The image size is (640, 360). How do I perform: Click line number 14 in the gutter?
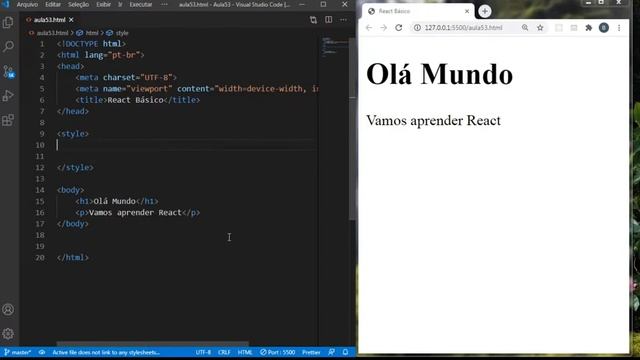click(40, 190)
